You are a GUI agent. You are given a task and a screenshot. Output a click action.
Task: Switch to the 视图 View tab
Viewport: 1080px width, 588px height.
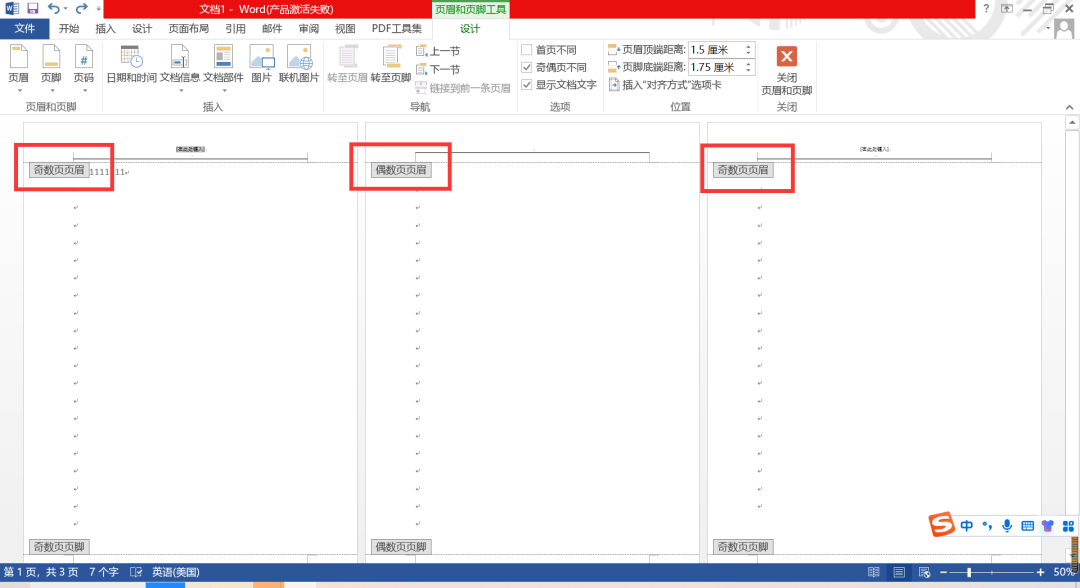click(345, 29)
